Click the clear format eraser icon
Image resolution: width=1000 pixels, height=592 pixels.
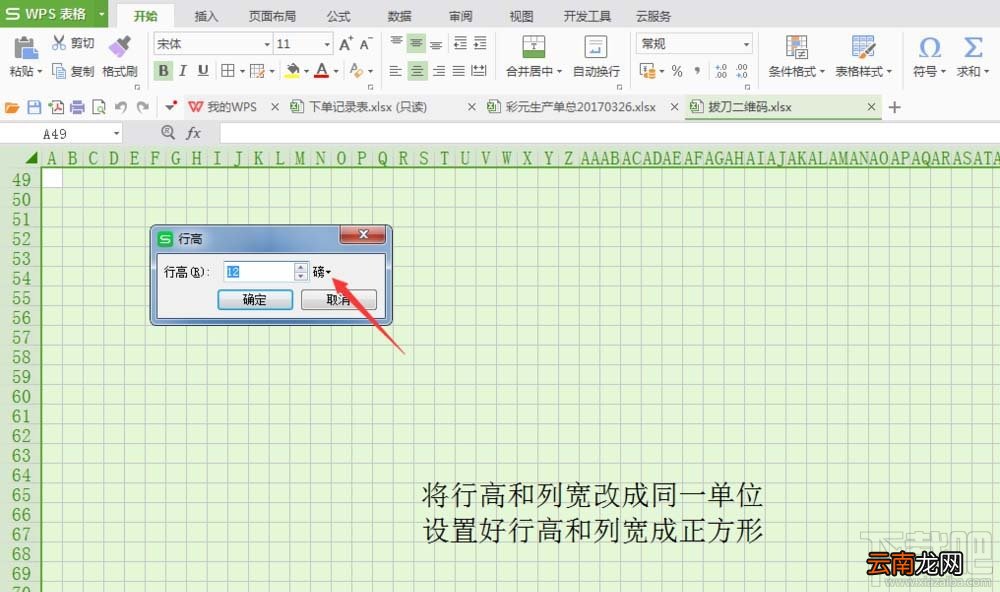[x=356, y=71]
